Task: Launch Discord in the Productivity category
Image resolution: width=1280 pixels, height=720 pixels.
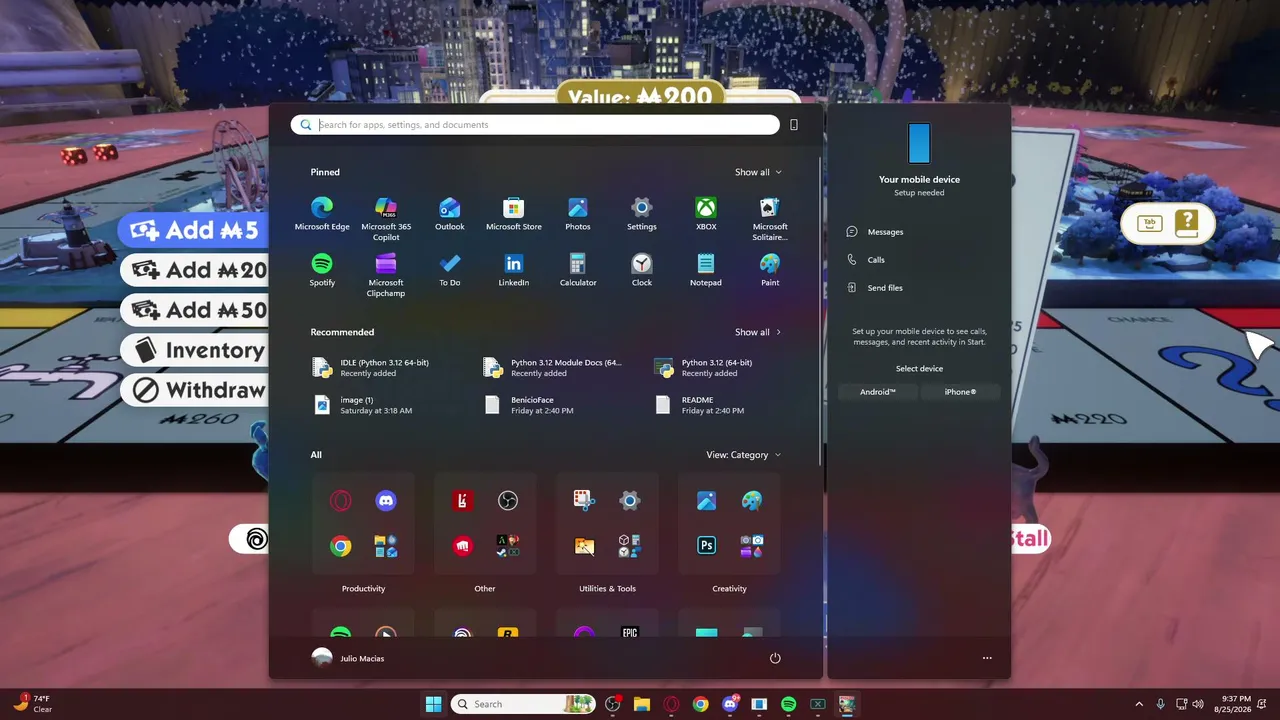Action: click(x=386, y=501)
